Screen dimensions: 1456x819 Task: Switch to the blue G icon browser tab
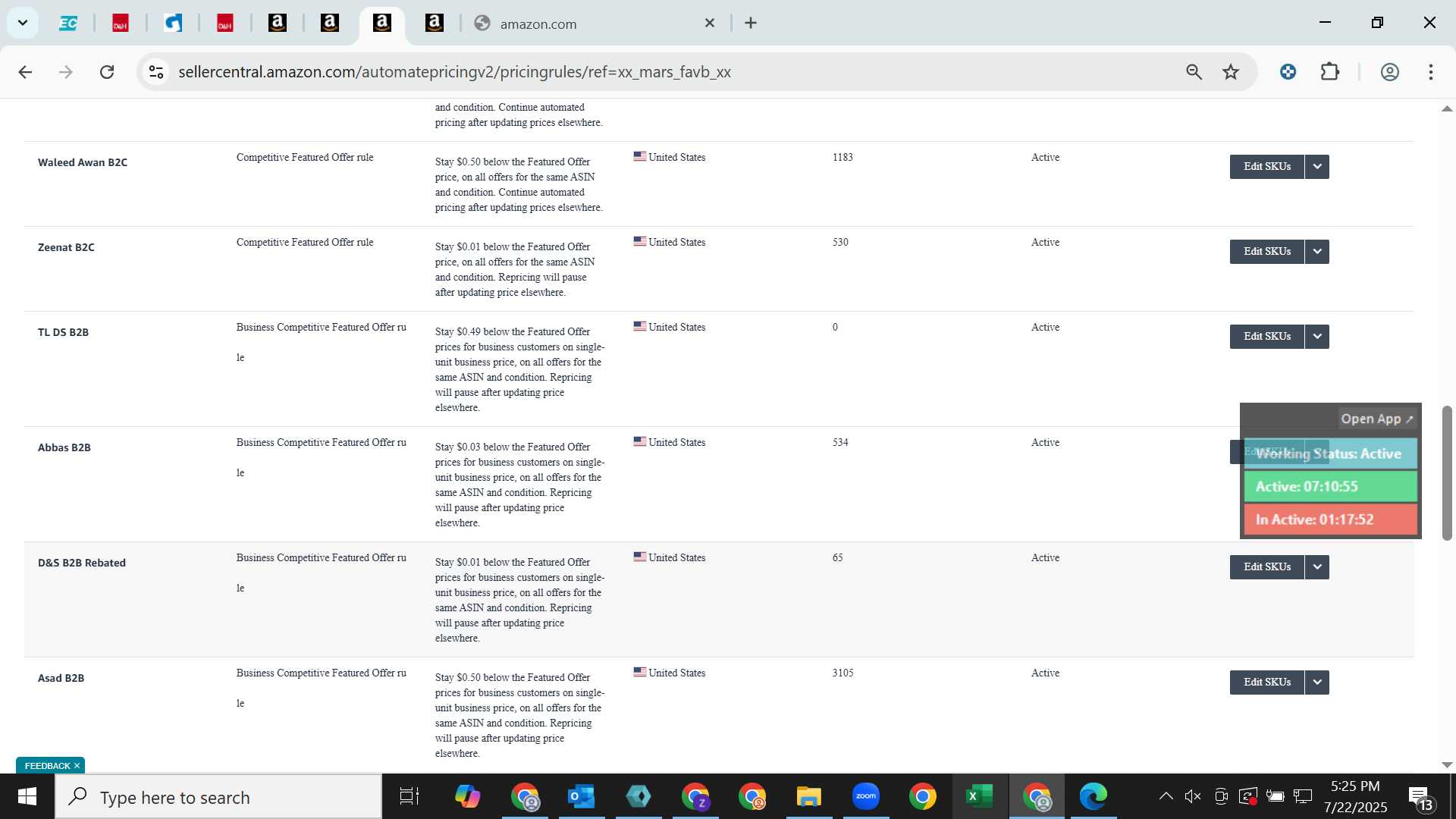[x=173, y=24]
